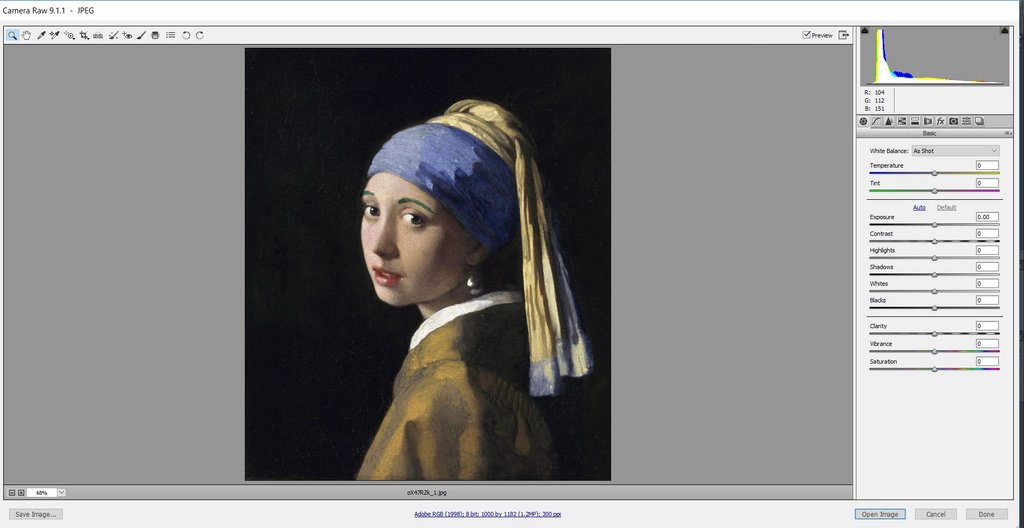Click the Save Image button

[36, 514]
